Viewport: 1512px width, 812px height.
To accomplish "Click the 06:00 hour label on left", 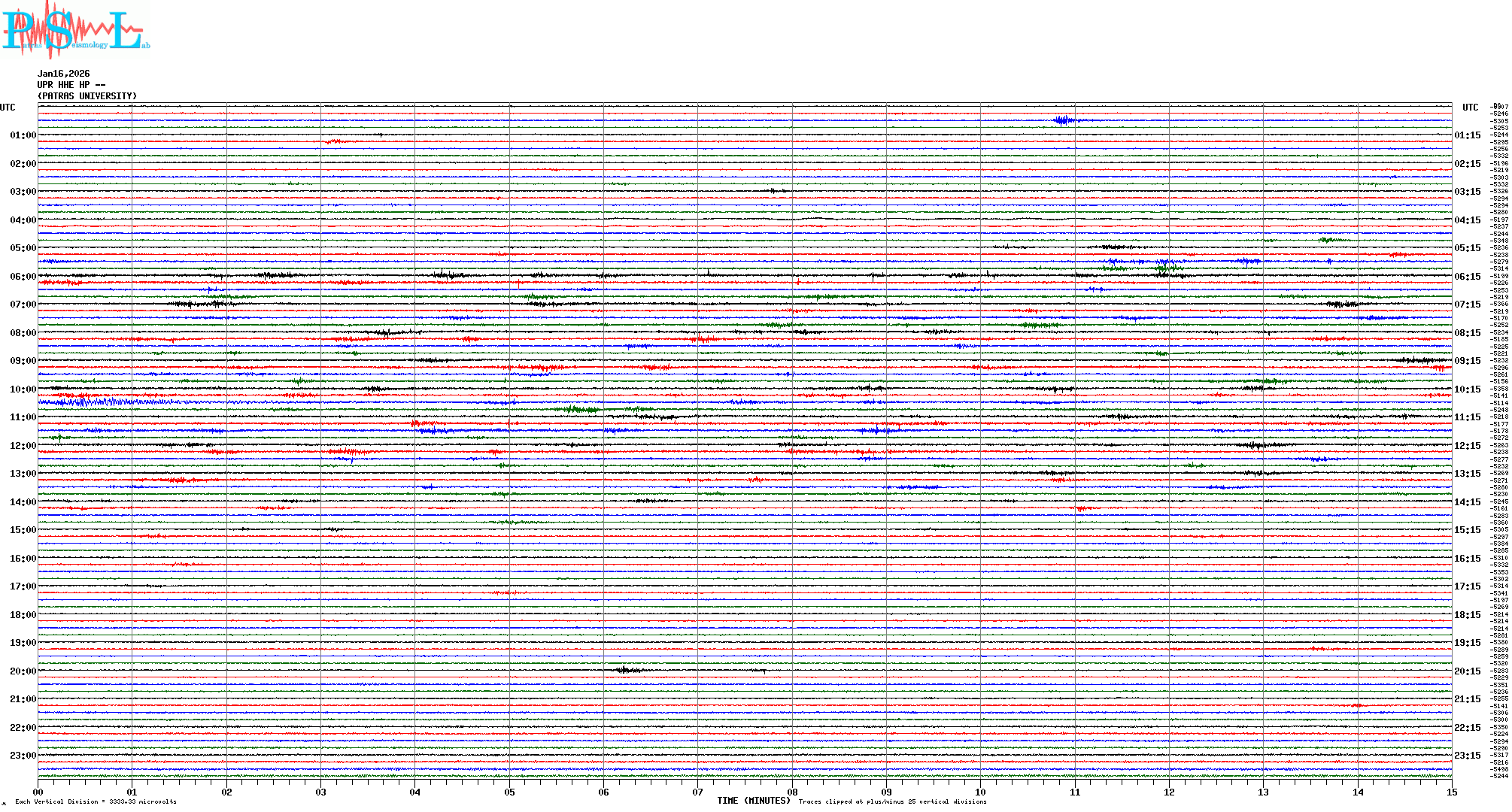I will pos(23,277).
